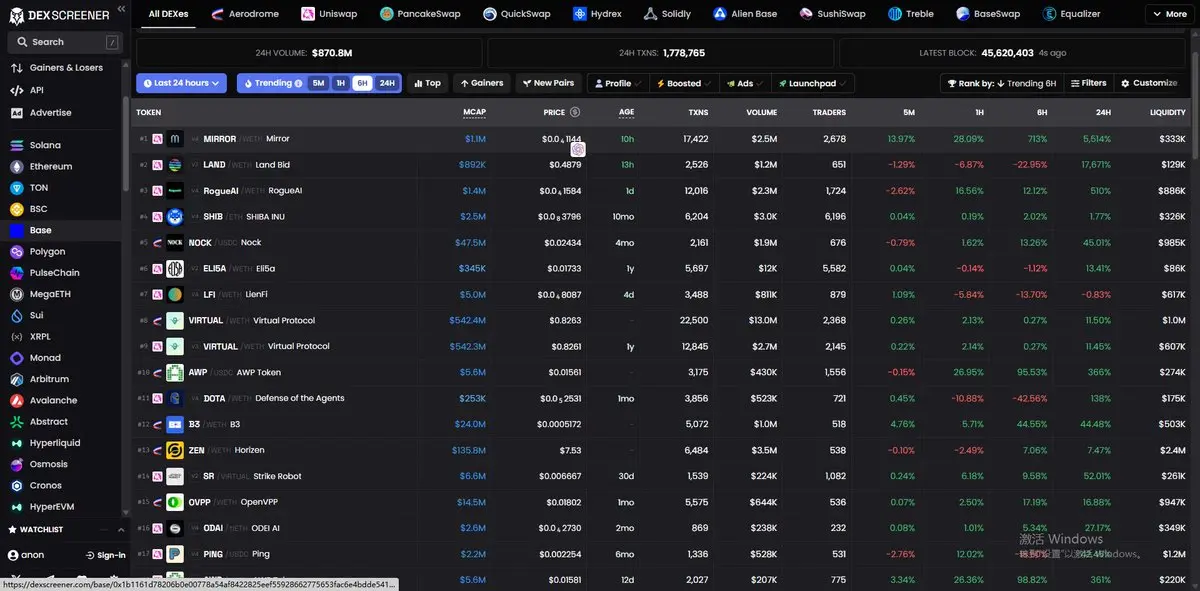The height and width of the screenshot is (591, 1200).
Task: Sort table by Volume column header
Action: point(761,113)
